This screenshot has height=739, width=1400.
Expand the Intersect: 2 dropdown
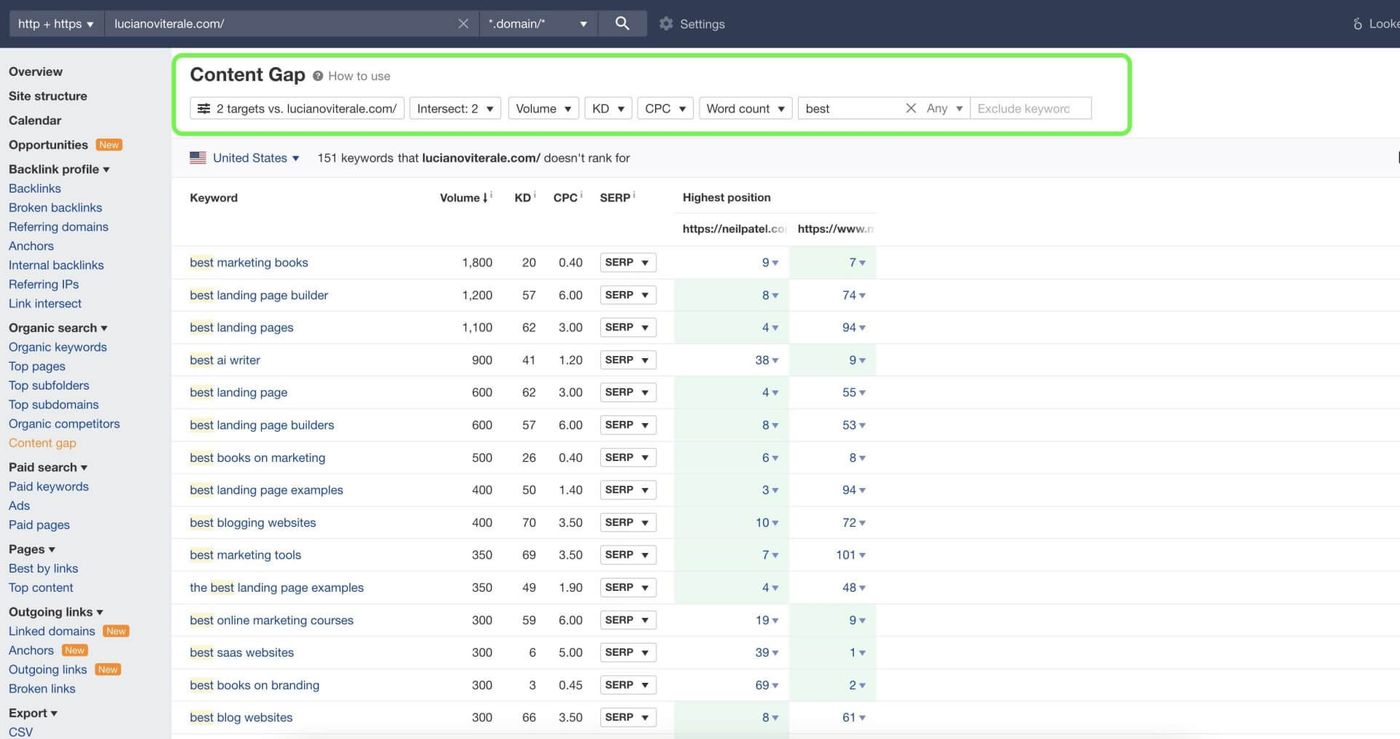456,108
